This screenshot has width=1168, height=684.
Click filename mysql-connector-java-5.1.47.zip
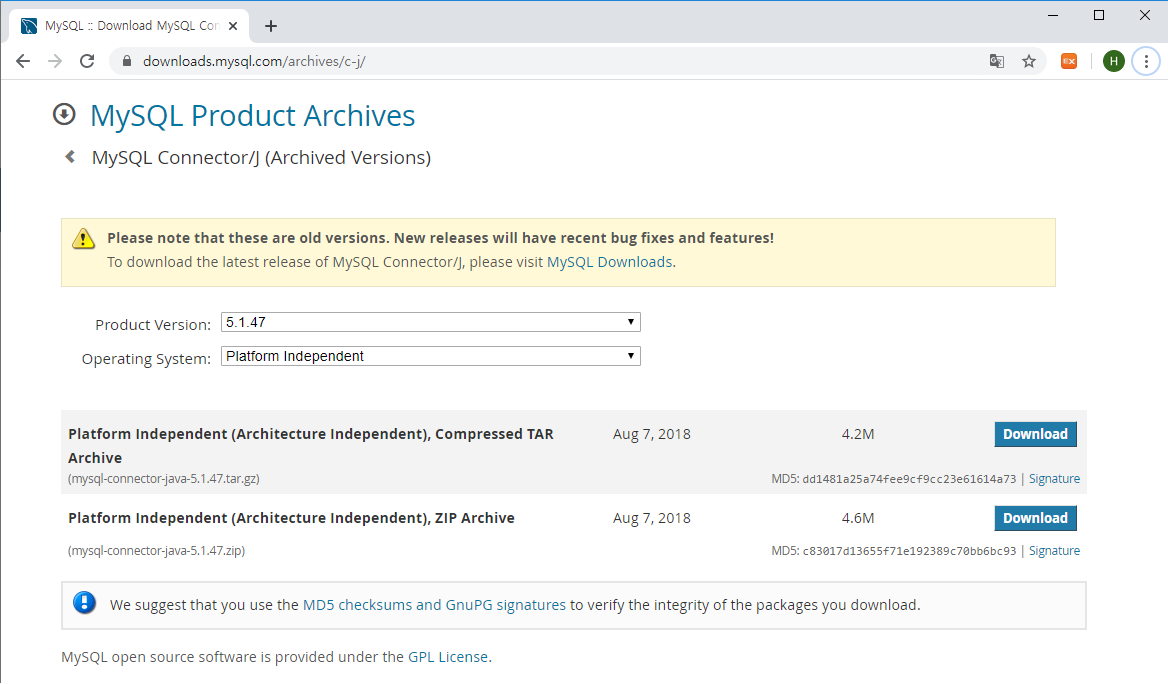coord(156,551)
